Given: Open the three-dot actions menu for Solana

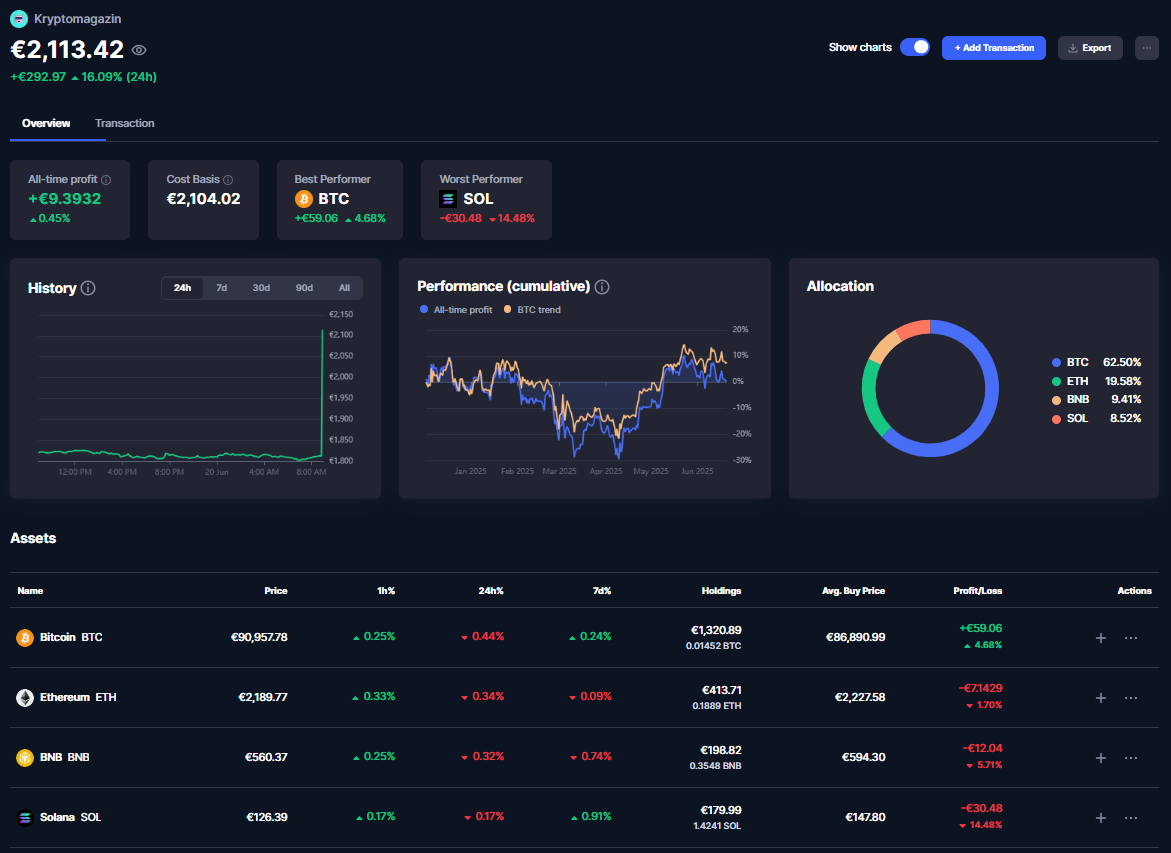Looking at the screenshot, I should coord(1131,817).
